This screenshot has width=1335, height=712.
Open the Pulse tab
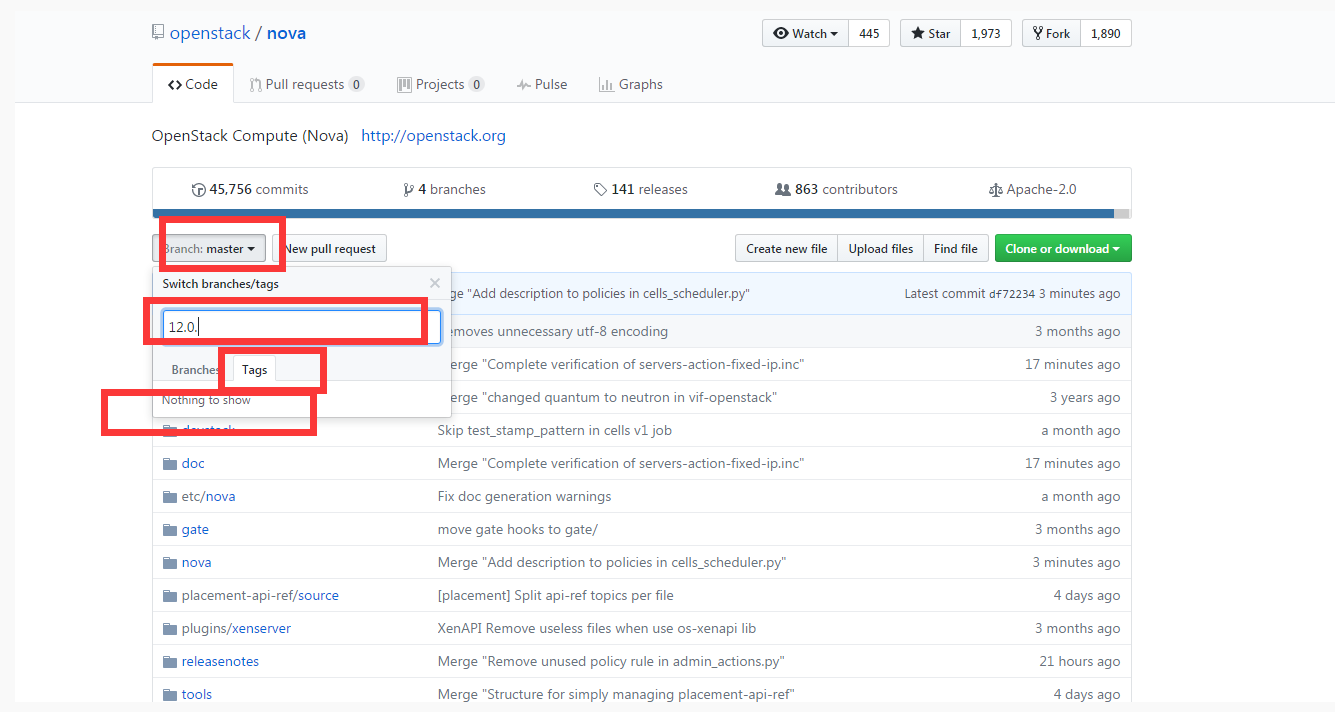(542, 84)
